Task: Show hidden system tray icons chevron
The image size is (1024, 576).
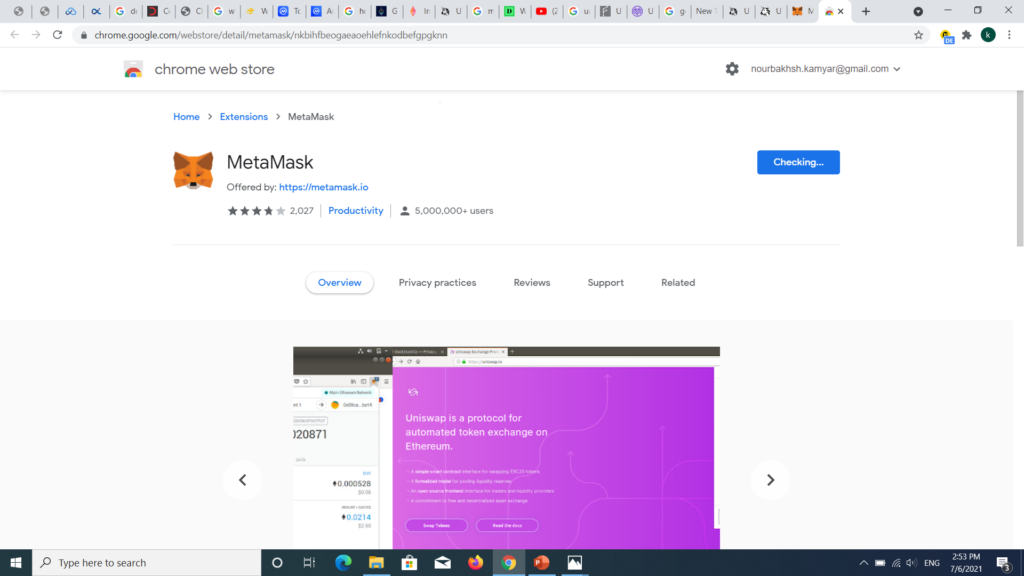Action: [863, 563]
